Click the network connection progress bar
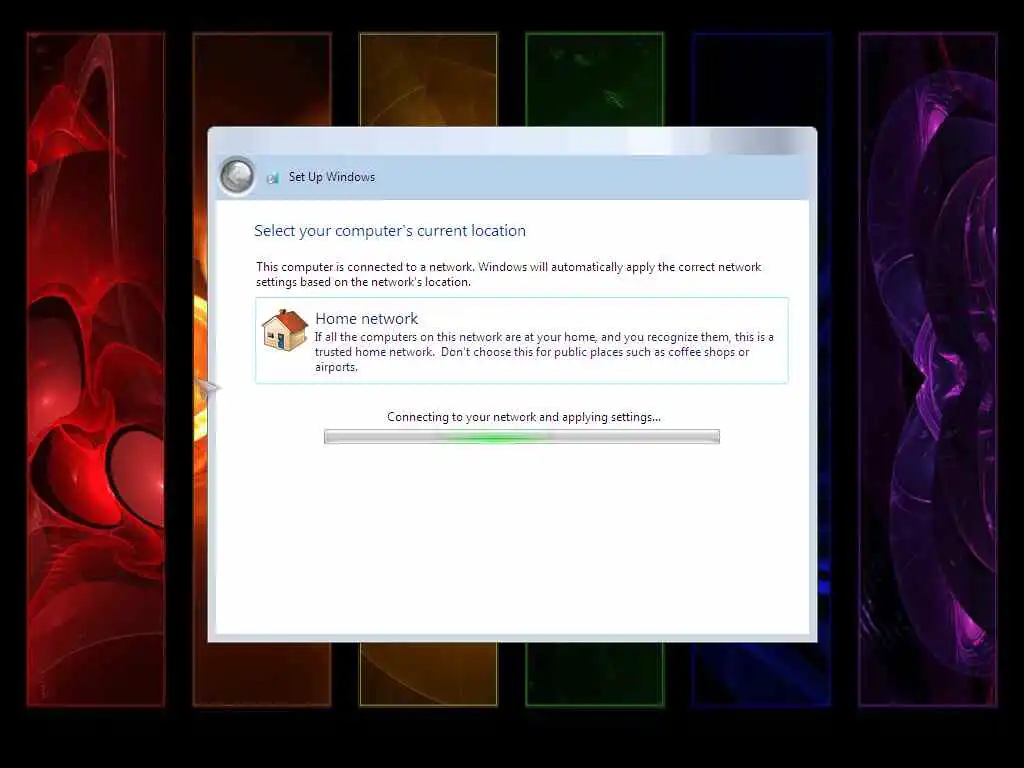This screenshot has width=1024, height=768. [x=522, y=437]
